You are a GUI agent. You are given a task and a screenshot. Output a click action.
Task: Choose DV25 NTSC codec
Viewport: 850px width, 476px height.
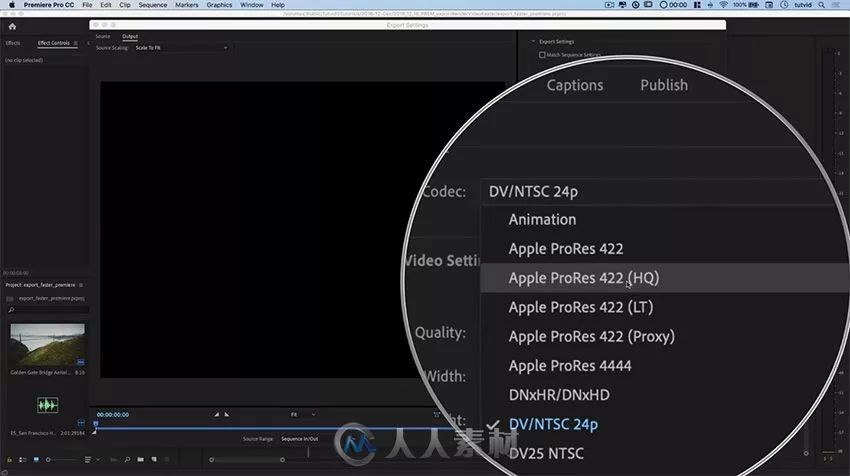click(546, 453)
